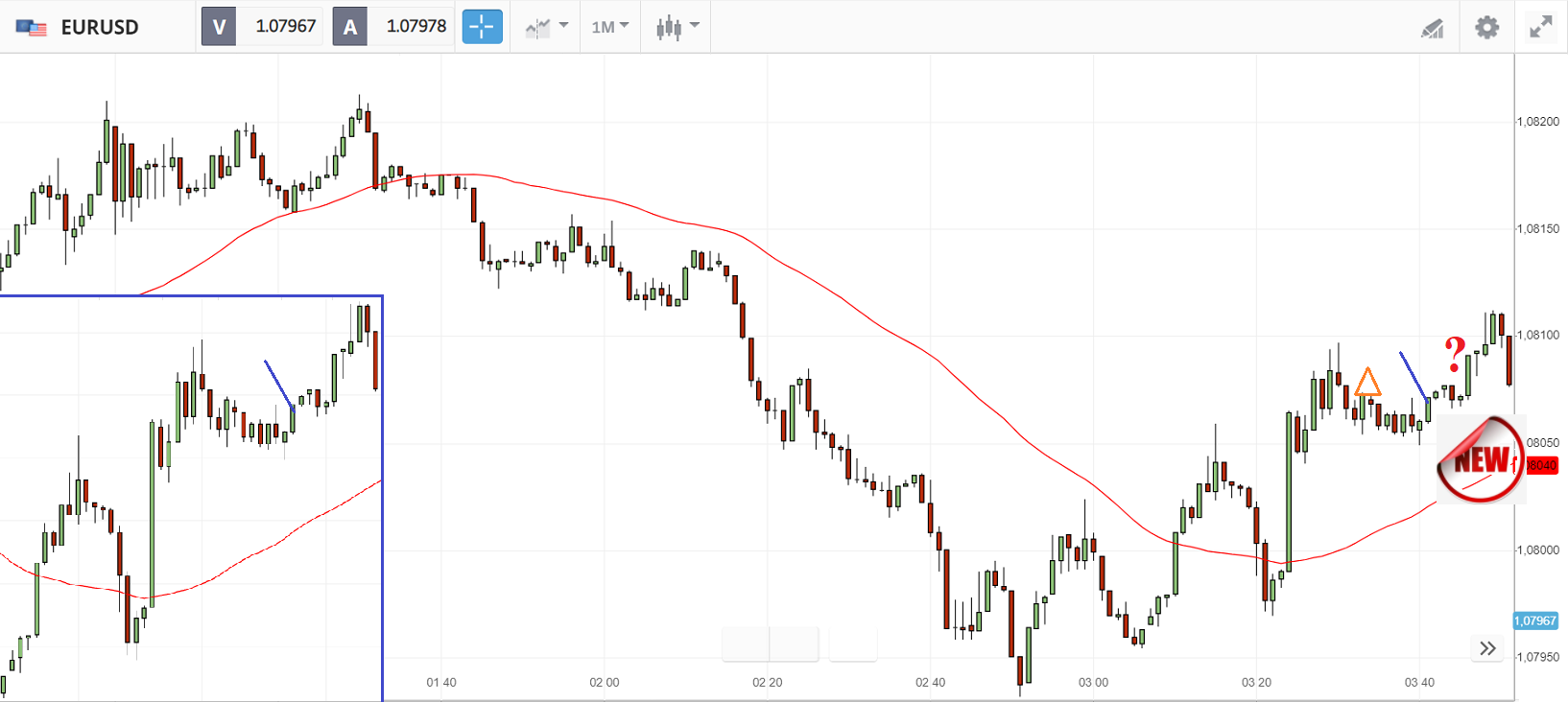Select the EURUSD symbol label
1568x702 pixels.
point(100,27)
